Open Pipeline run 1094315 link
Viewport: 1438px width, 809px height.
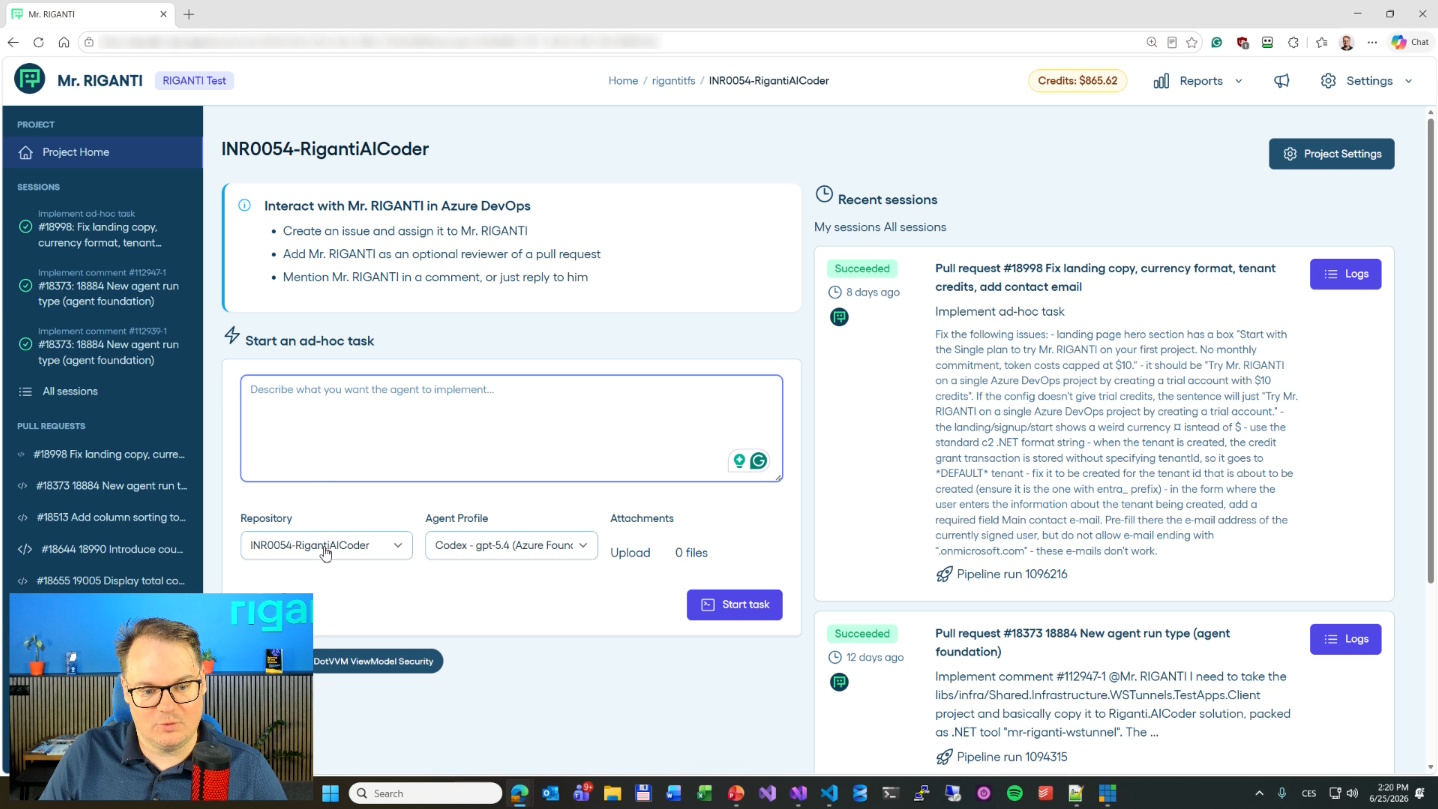(x=1012, y=757)
